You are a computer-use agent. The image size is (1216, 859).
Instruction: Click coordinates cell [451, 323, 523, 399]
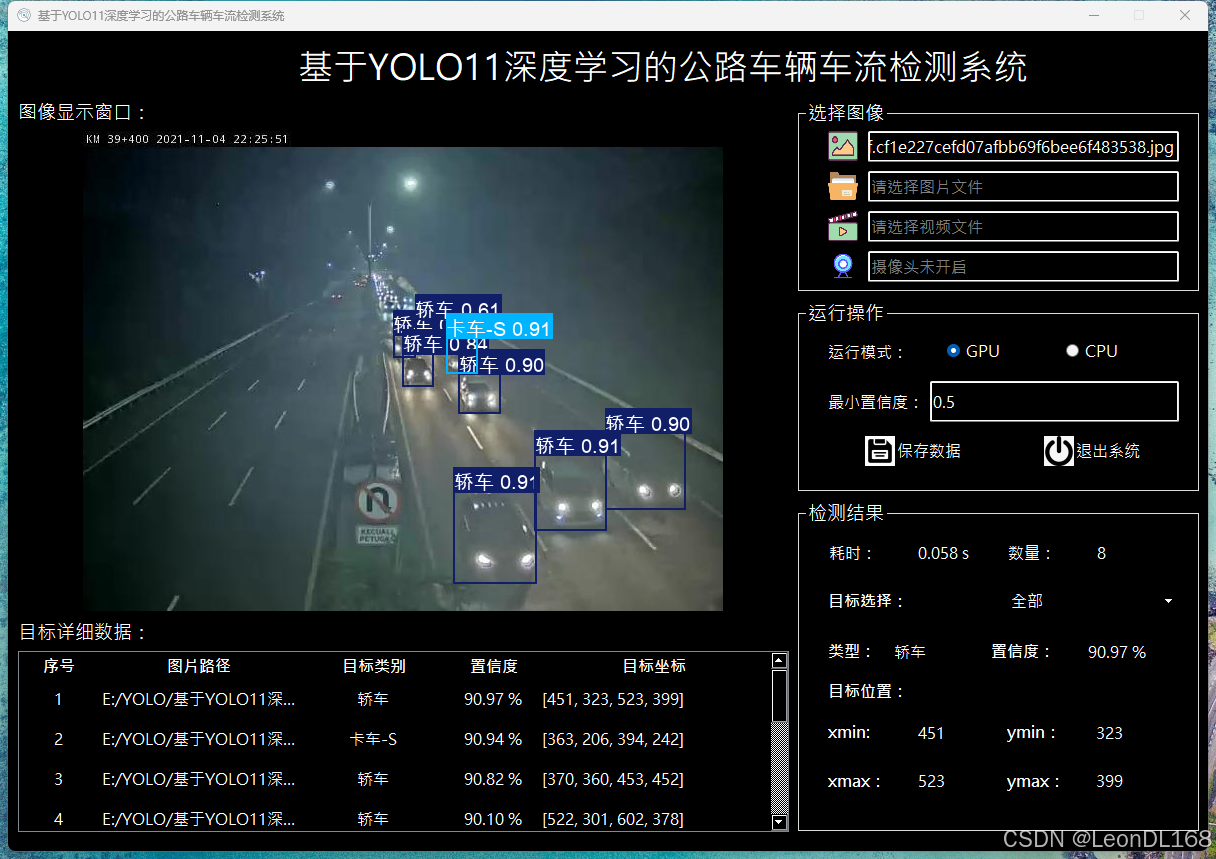point(613,699)
